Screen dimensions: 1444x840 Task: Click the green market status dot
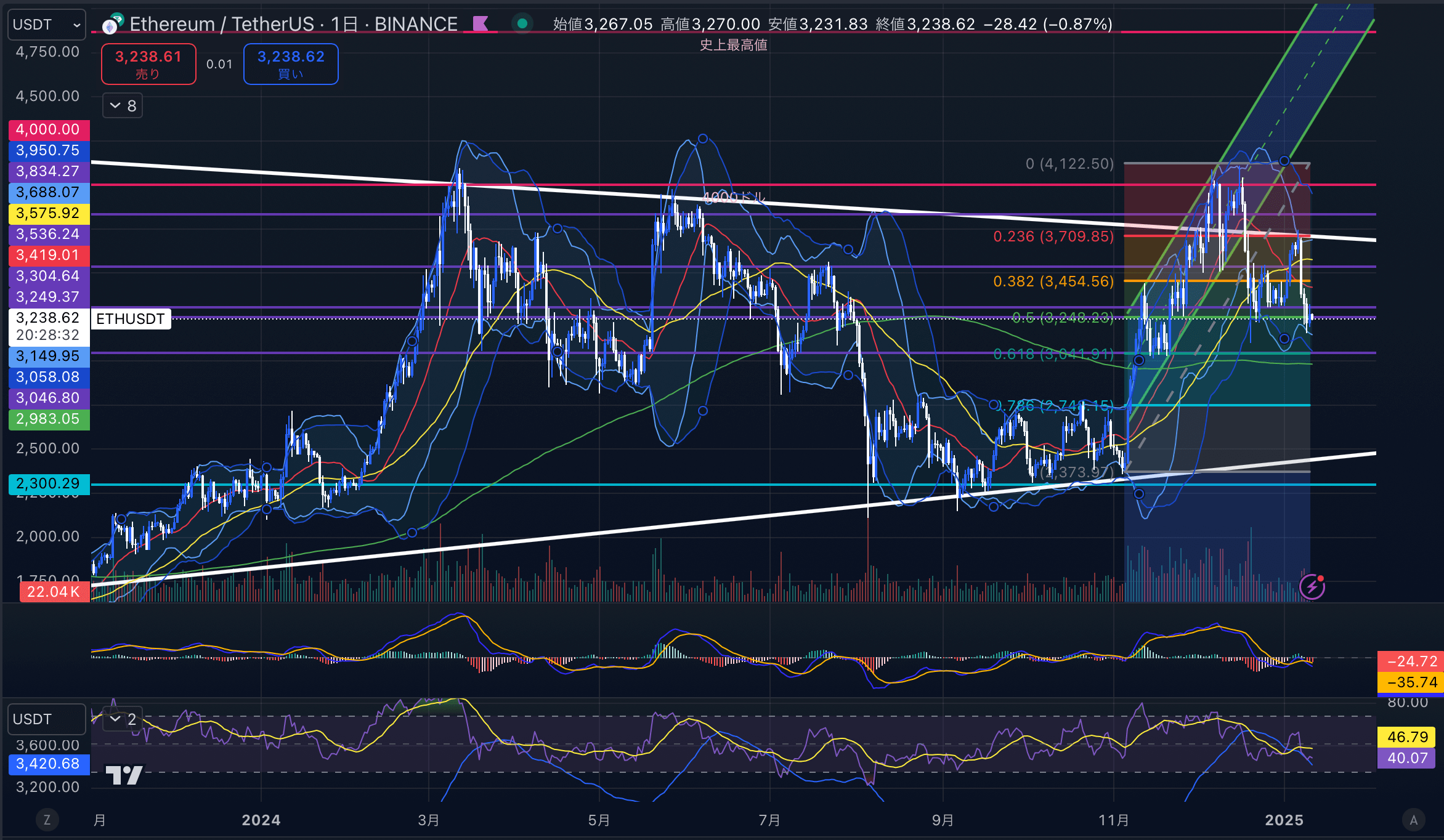tap(522, 24)
